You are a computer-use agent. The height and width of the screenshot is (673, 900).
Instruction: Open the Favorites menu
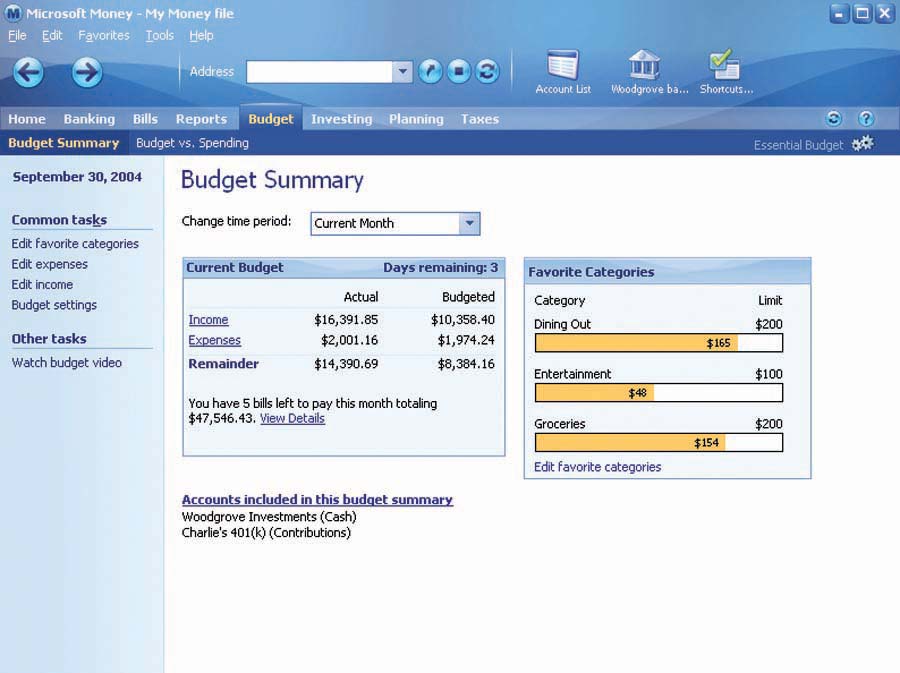click(x=104, y=36)
